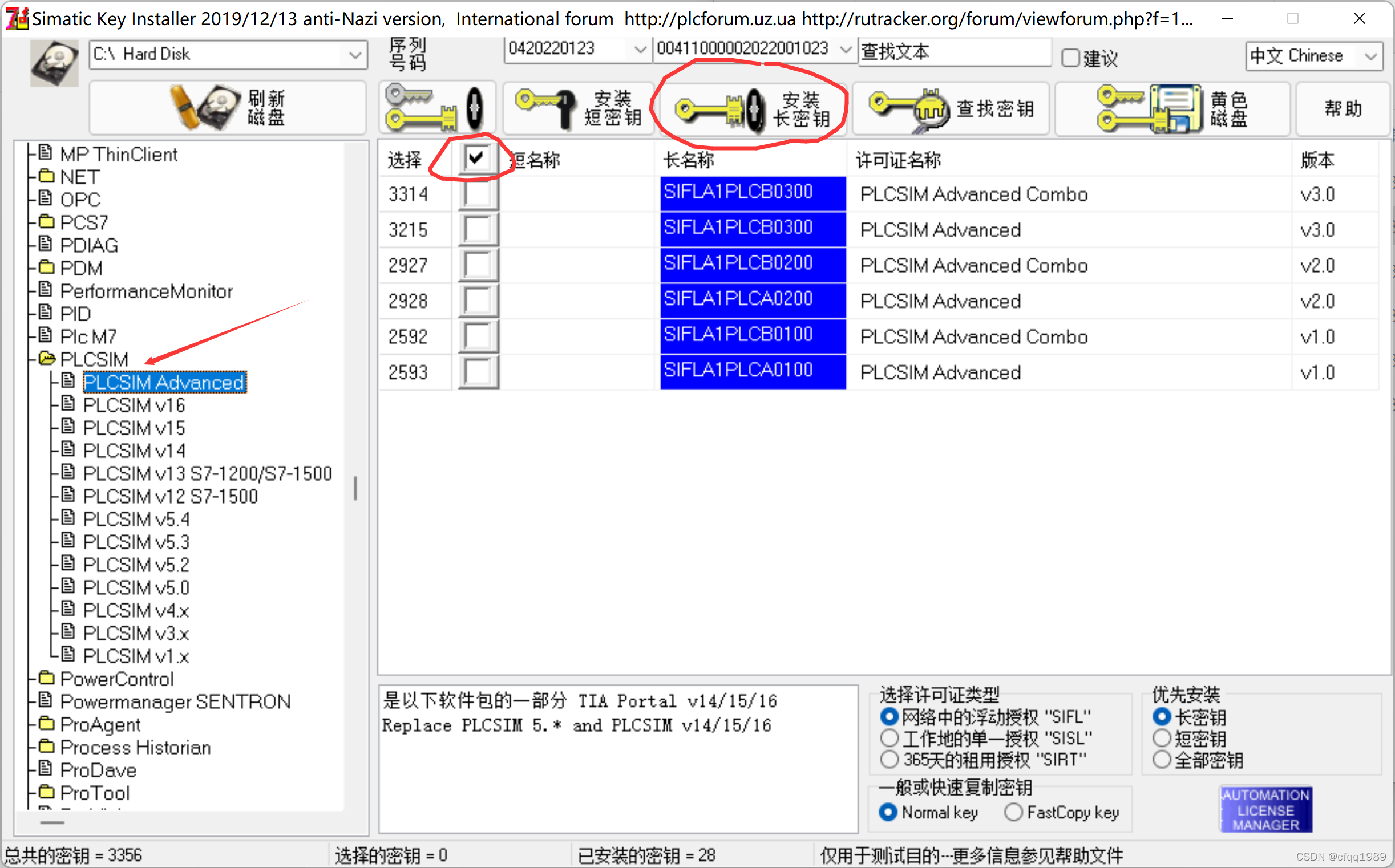The image size is (1395, 868).
Task: Click the tree panel vertical scrollbar handle
Action: [355, 488]
